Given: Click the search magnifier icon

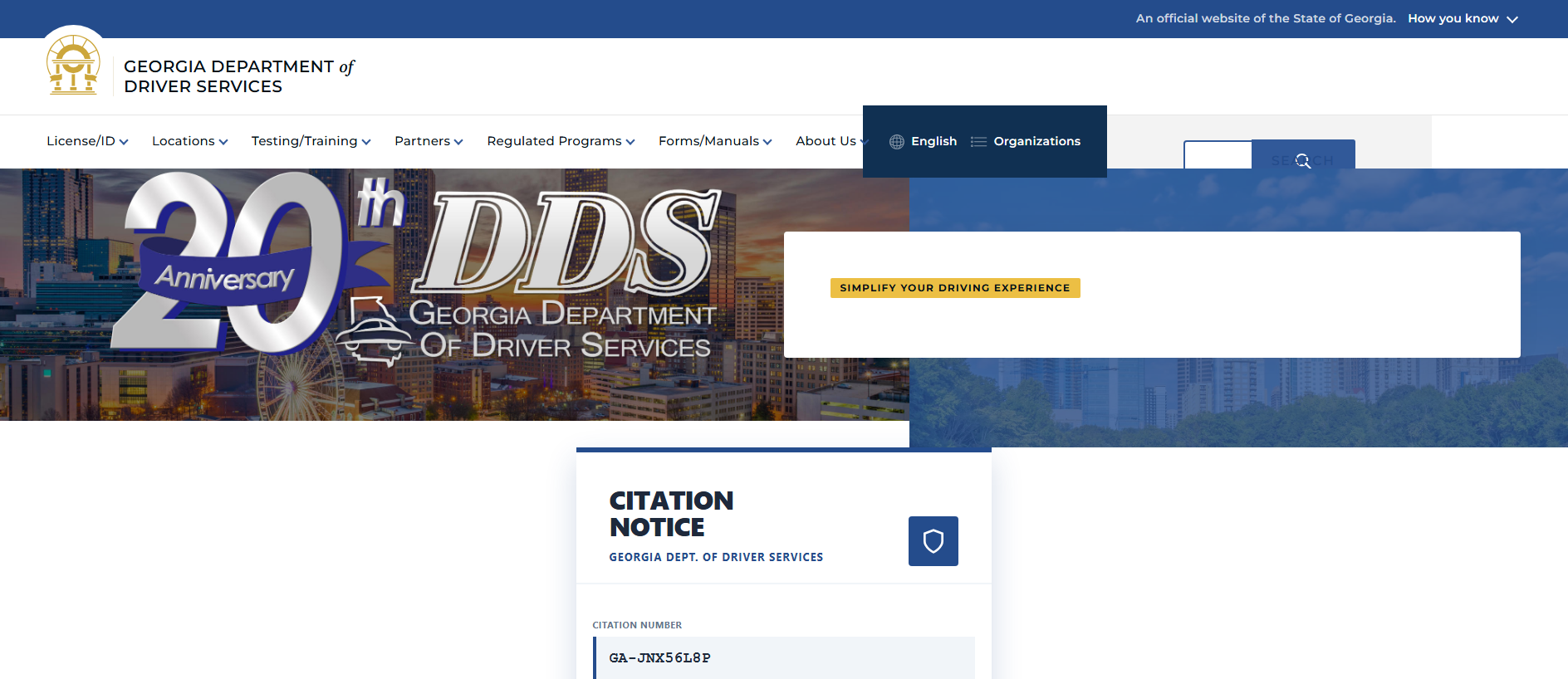Looking at the screenshot, I should click(x=1303, y=161).
